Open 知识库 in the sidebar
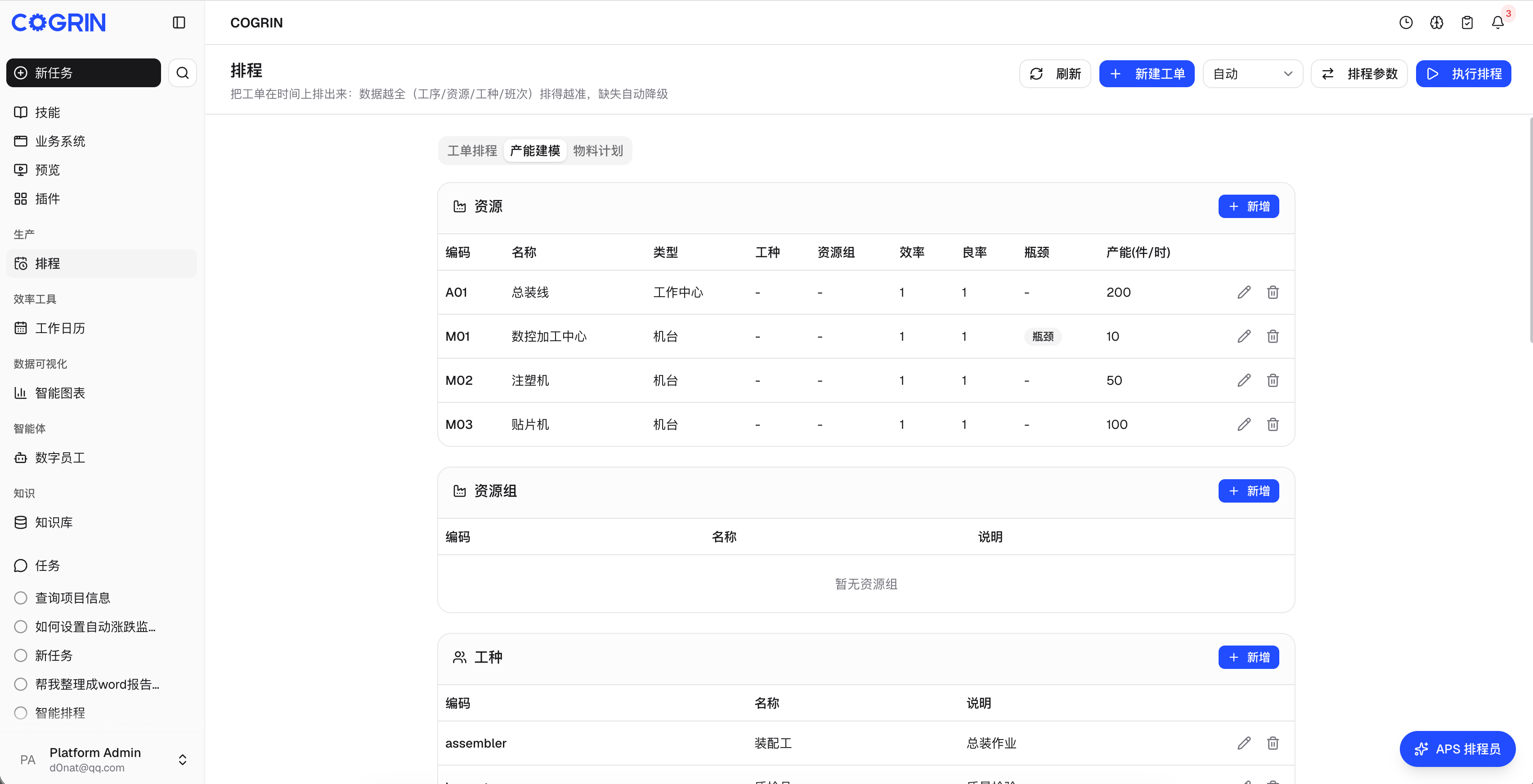 pos(101,522)
